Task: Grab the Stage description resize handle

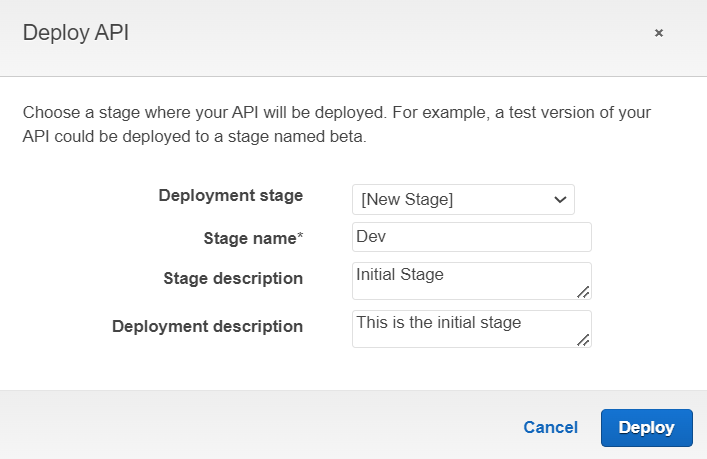Action: click(x=583, y=291)
